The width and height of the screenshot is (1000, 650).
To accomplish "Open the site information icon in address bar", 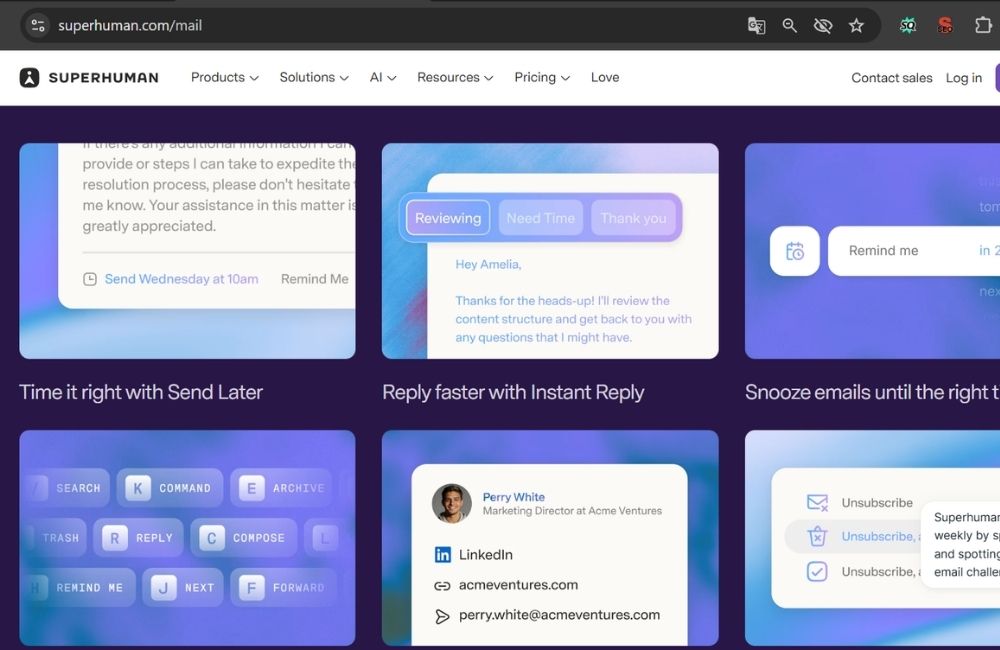I will tap(38, 26).
